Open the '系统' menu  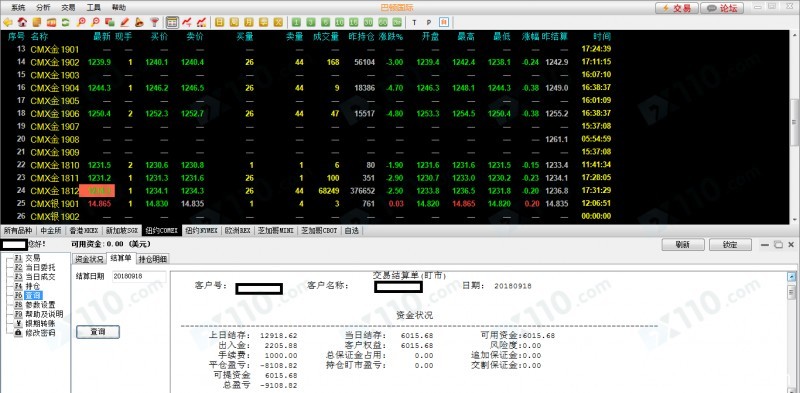pos(18,8)
